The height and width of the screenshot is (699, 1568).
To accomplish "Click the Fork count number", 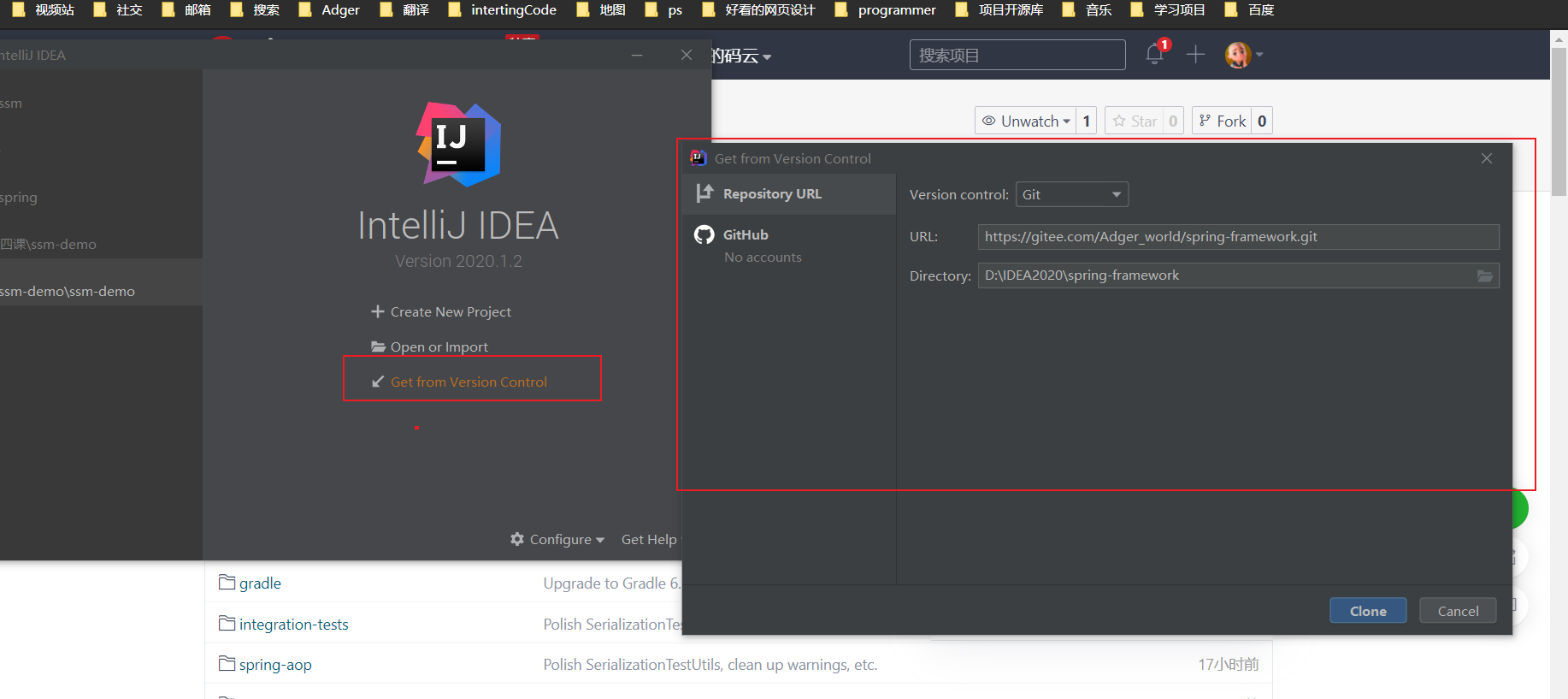I will click(1262, 121).
